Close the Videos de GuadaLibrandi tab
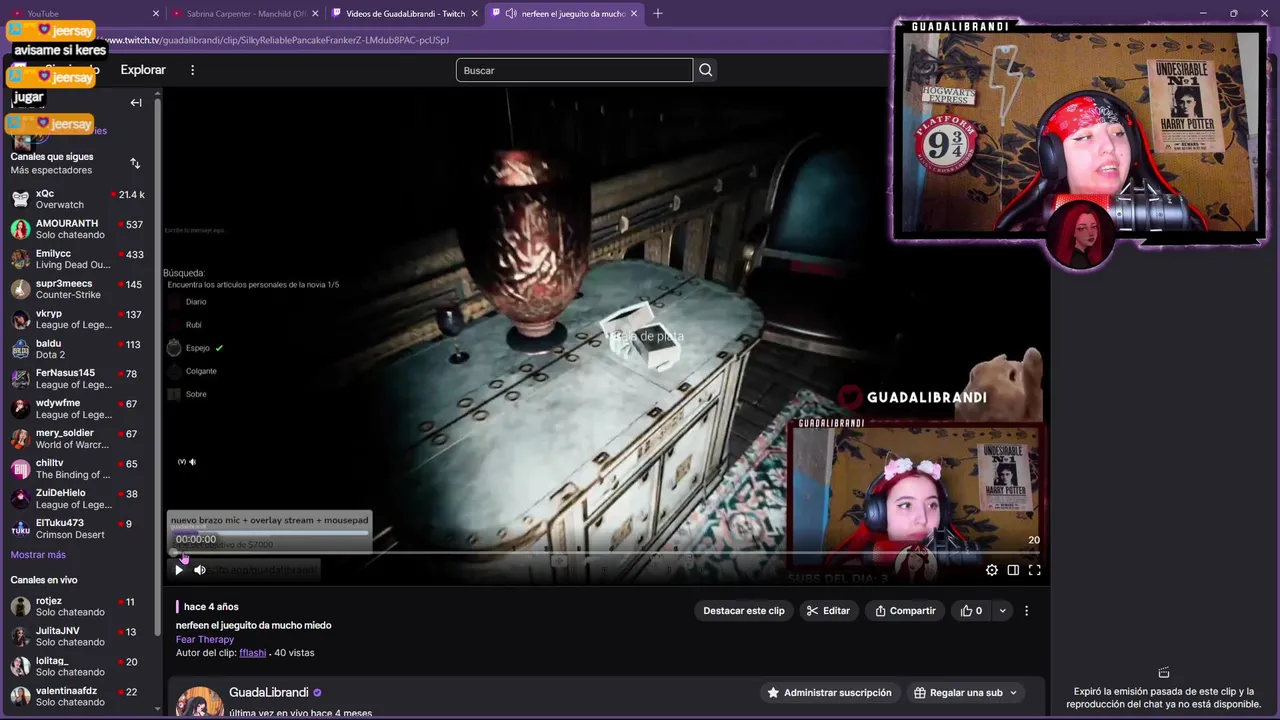 tap(473, 14)
